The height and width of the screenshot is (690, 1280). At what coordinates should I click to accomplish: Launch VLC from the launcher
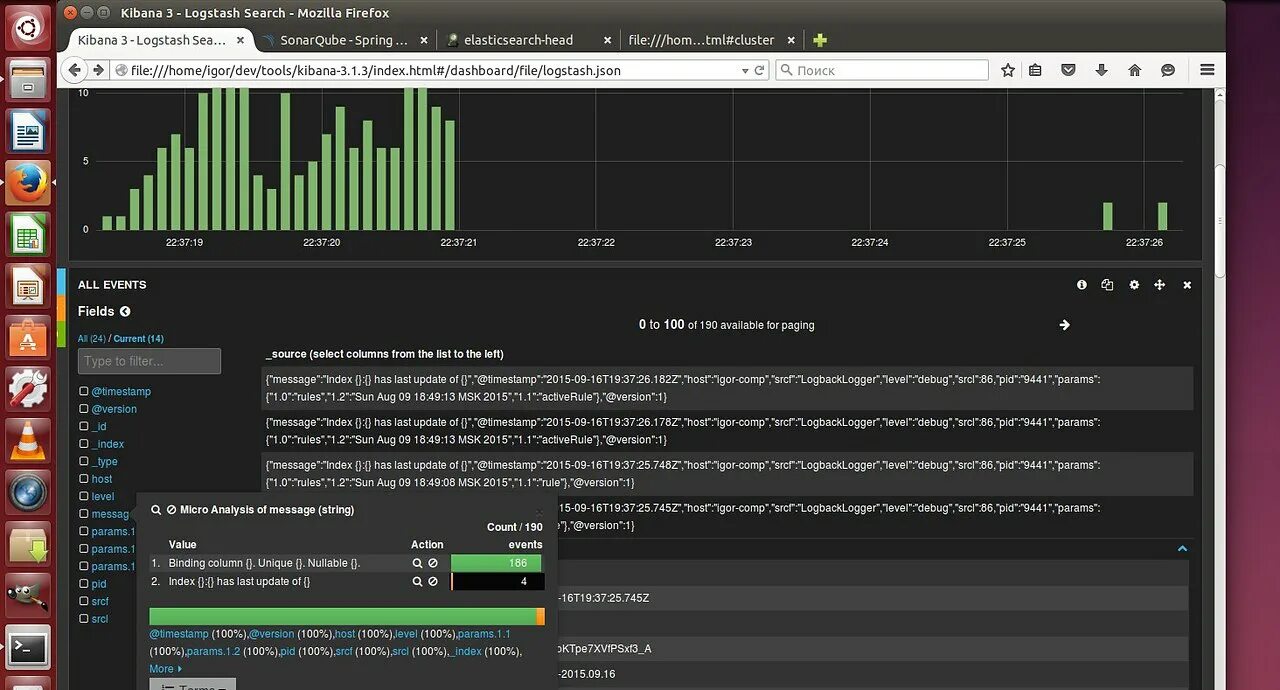point(27,440)
